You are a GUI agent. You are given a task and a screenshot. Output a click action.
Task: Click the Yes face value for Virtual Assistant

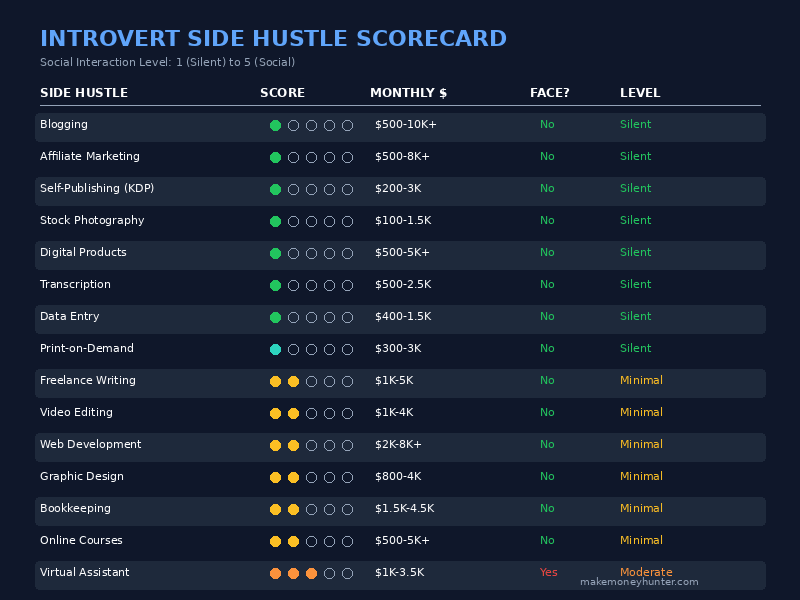click(548, 572)
